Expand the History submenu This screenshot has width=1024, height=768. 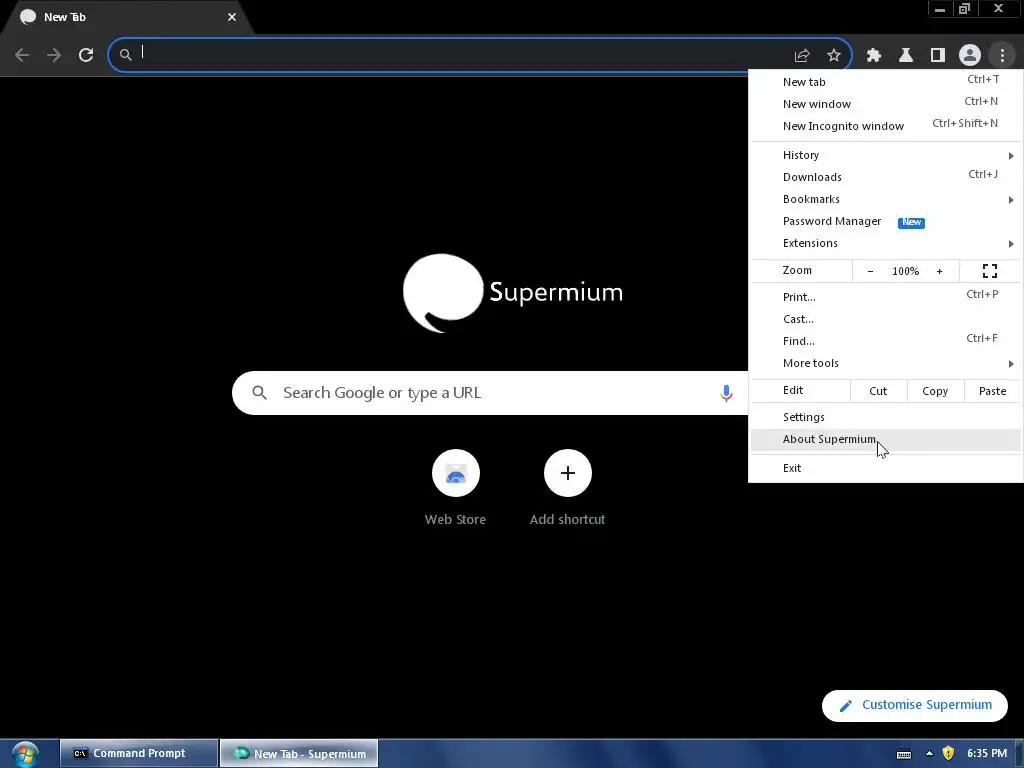click(x=886, y=155)
